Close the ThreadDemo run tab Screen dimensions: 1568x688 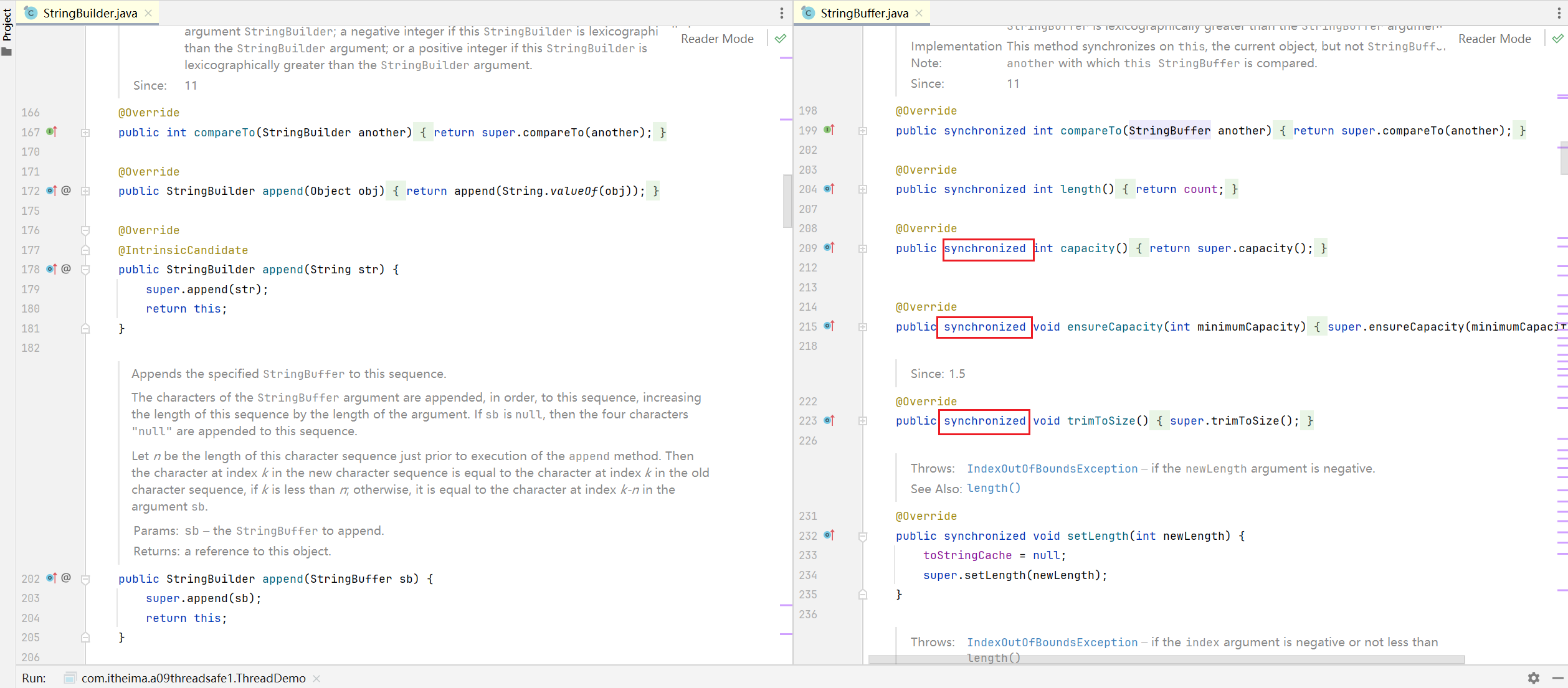[316, 679]
